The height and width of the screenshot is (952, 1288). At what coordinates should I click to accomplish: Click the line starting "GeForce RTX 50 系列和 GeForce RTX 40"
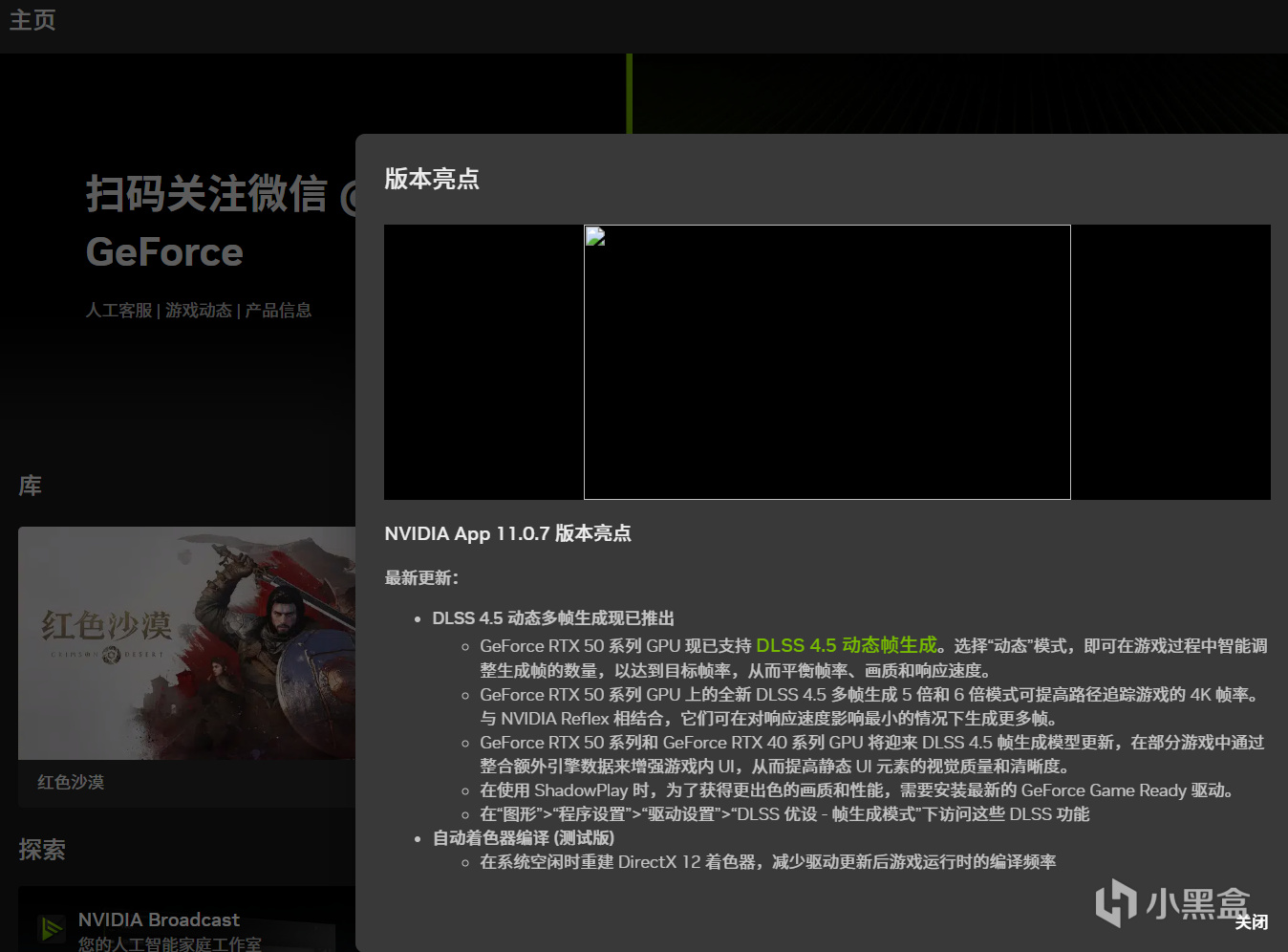pyautogui.click(x=872, y=754)
